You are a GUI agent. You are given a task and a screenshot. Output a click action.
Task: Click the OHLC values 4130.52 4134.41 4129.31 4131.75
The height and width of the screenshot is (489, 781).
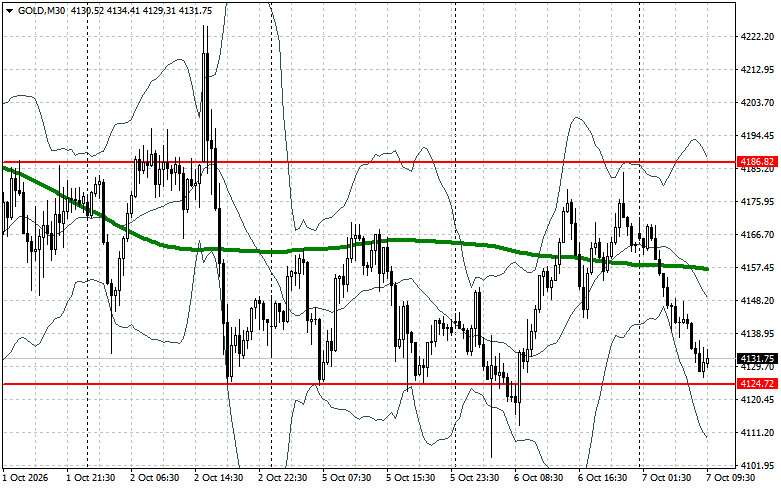pyautogui.click(x=141, y=10)
